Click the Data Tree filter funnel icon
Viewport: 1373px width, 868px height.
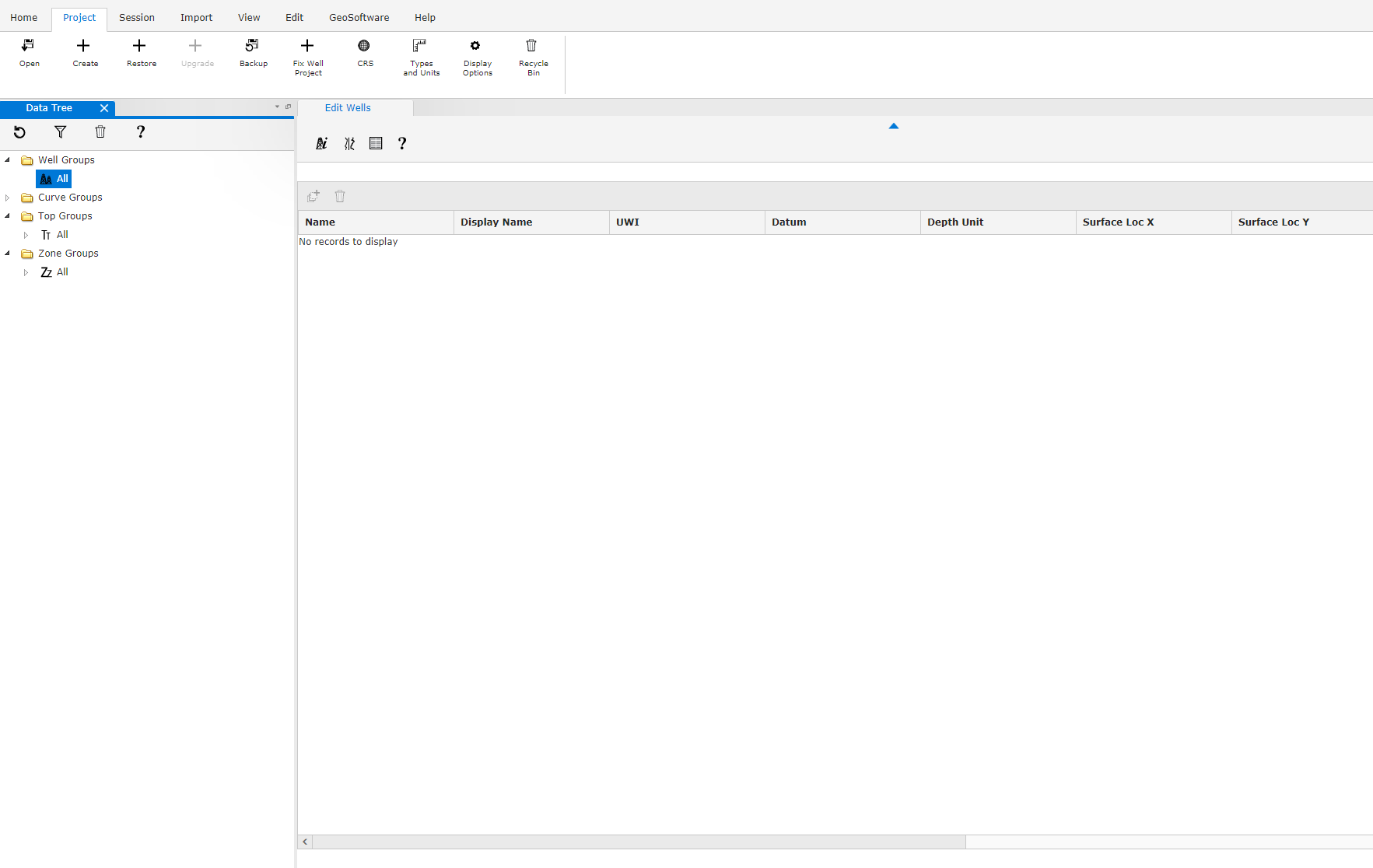(x=60, y=132)
